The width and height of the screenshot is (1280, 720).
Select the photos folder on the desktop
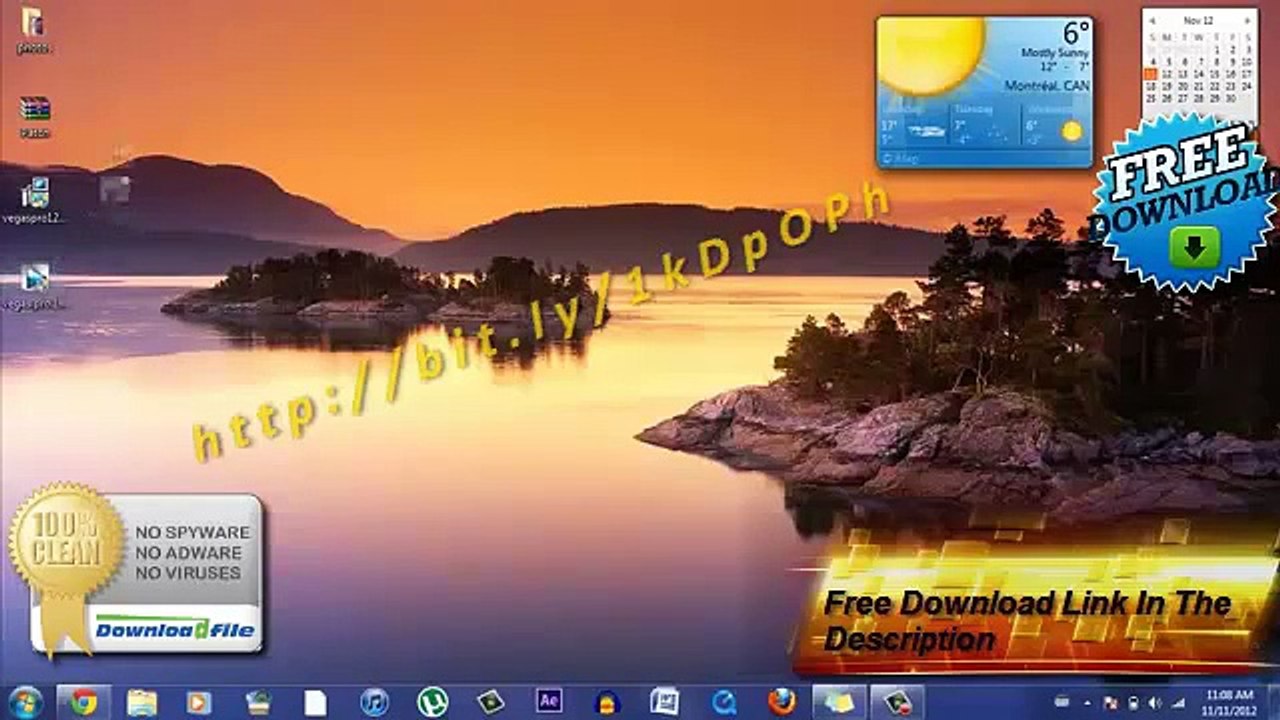coord(33,30)
